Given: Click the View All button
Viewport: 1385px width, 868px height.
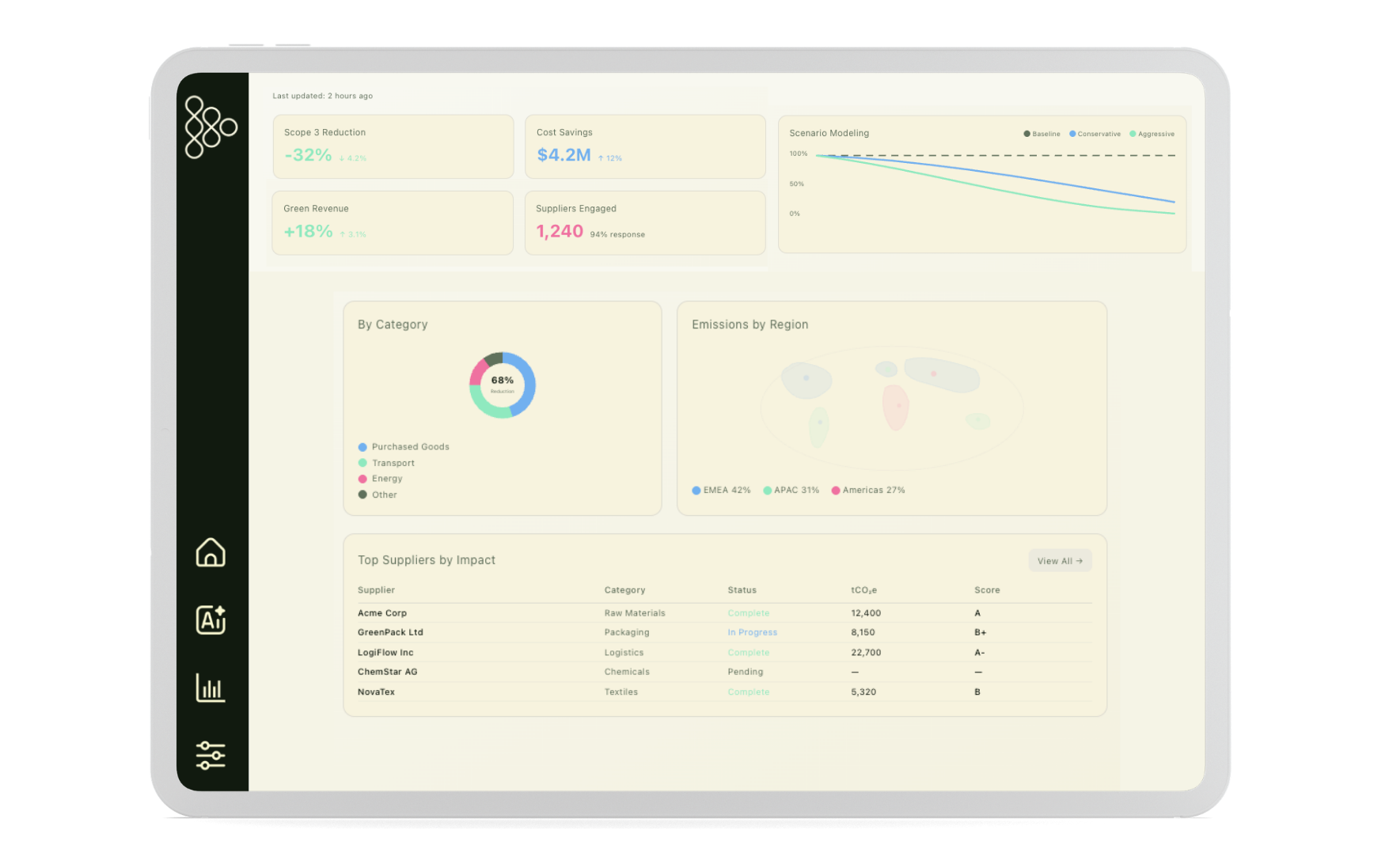Looking at the screenshot, I should click(1060, 561).
